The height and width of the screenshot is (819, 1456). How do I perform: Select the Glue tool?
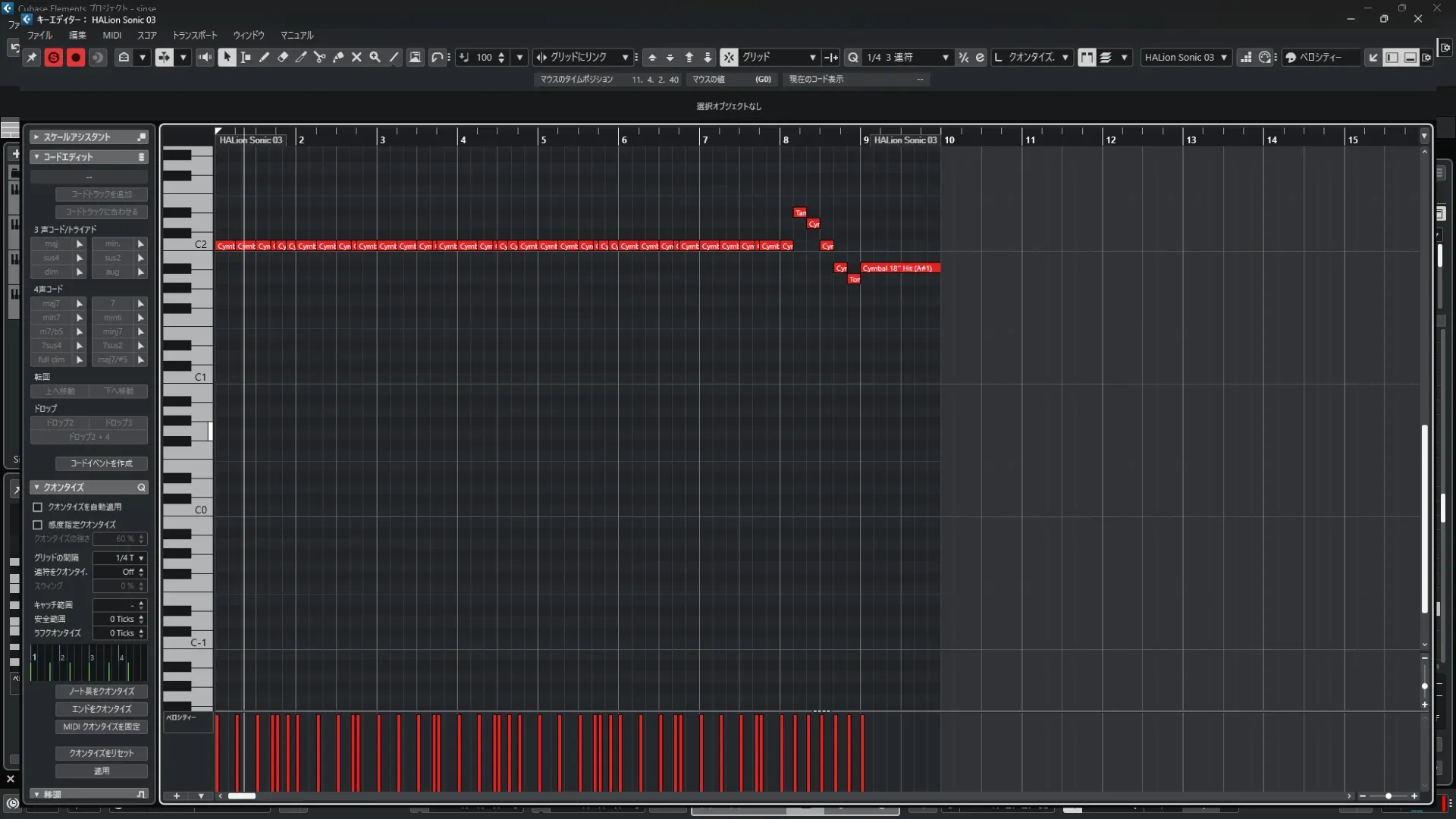(x=338, y=58)
